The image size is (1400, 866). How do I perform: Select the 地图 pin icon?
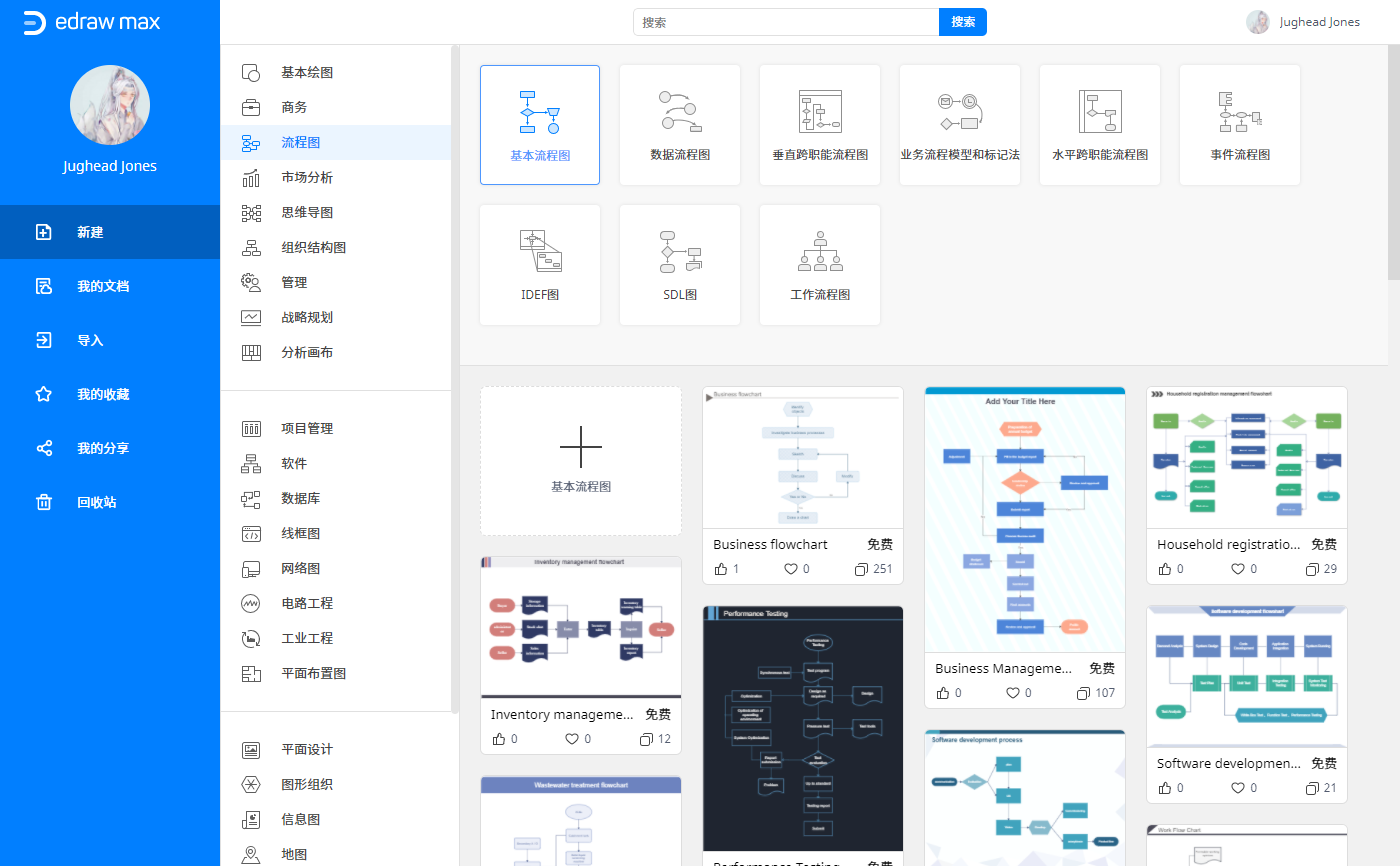coord(251,855)
